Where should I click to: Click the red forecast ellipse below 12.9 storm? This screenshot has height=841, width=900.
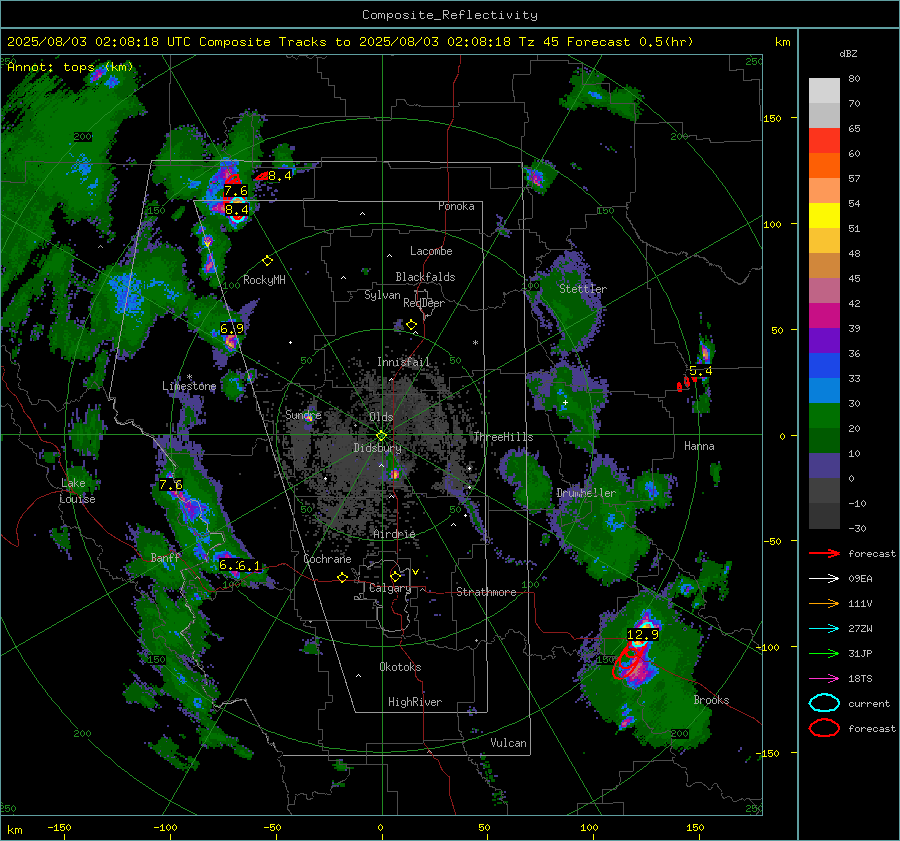(x=629, y=661)
